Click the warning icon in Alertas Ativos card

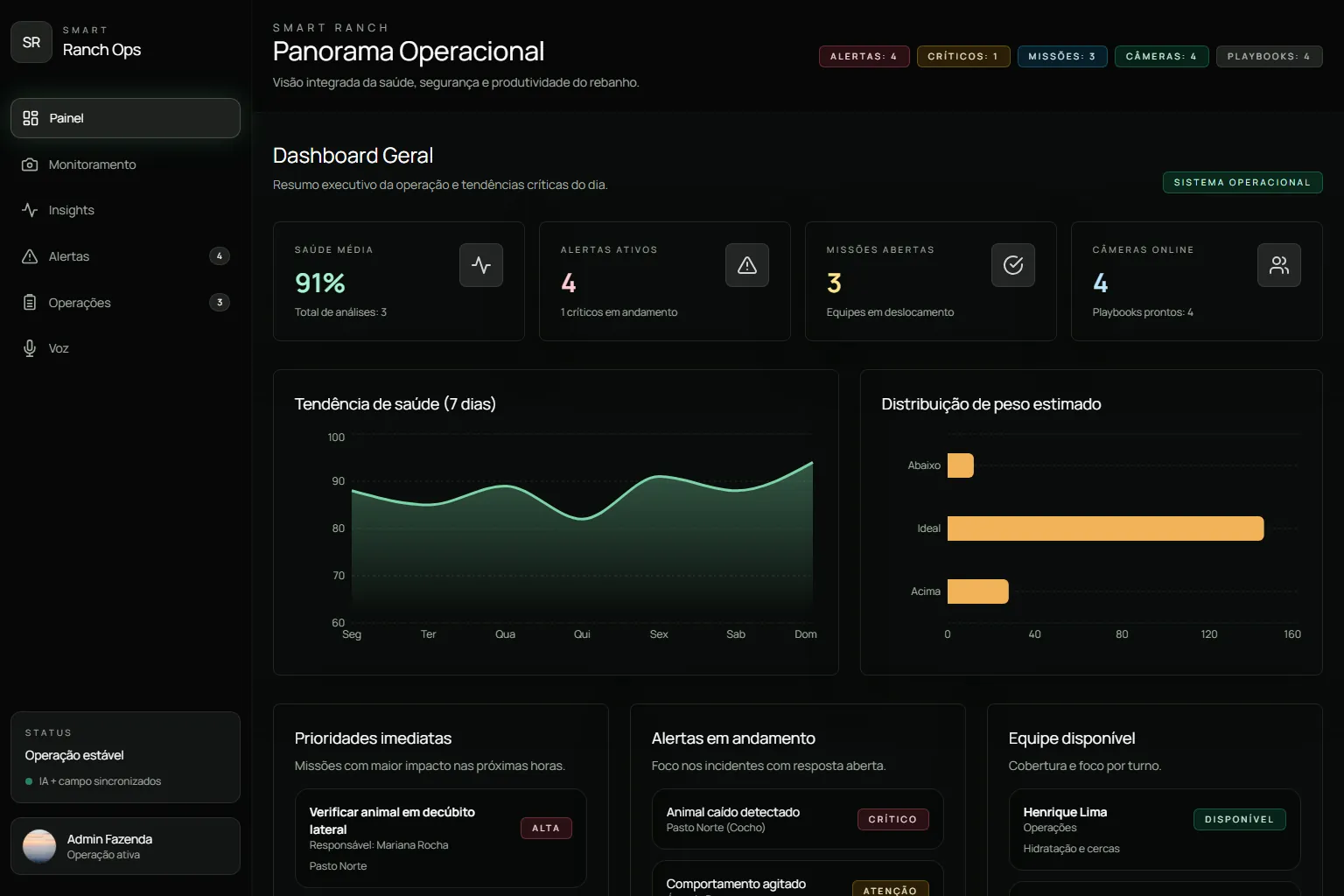[x=747, y=265]
